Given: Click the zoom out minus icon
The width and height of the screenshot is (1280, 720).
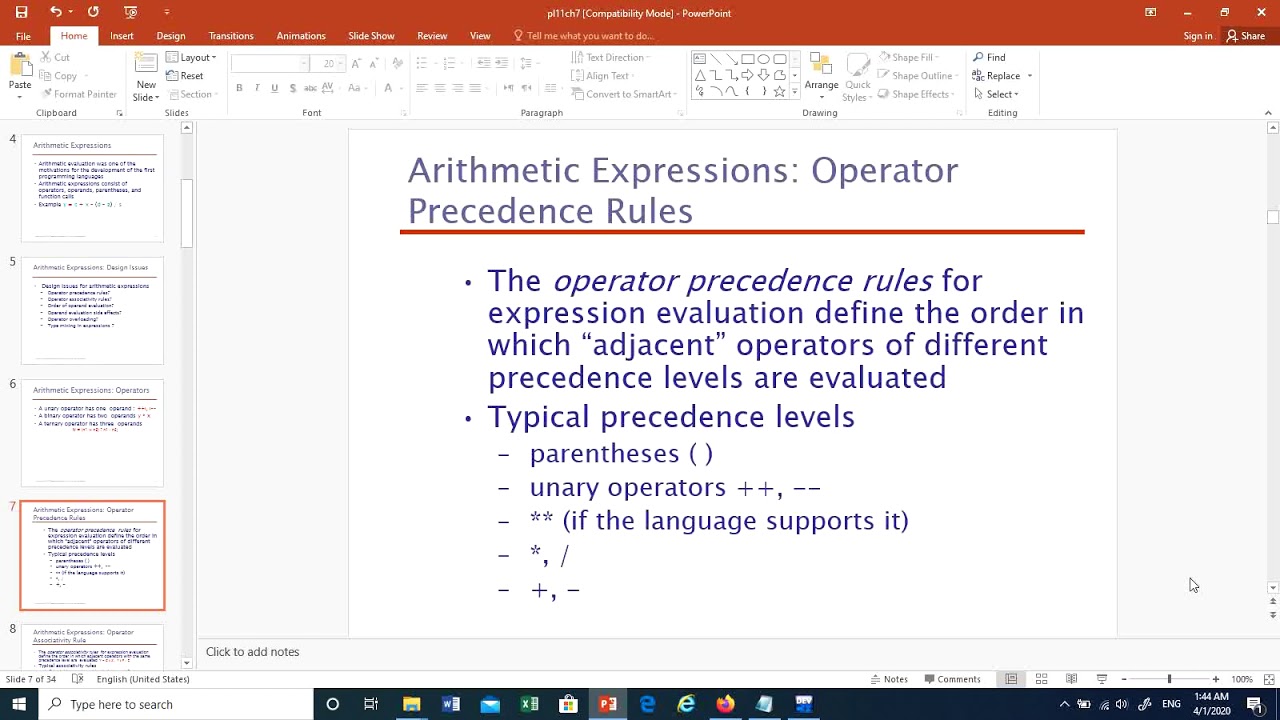Looking at the screenshot, I should click(1124, 679).
